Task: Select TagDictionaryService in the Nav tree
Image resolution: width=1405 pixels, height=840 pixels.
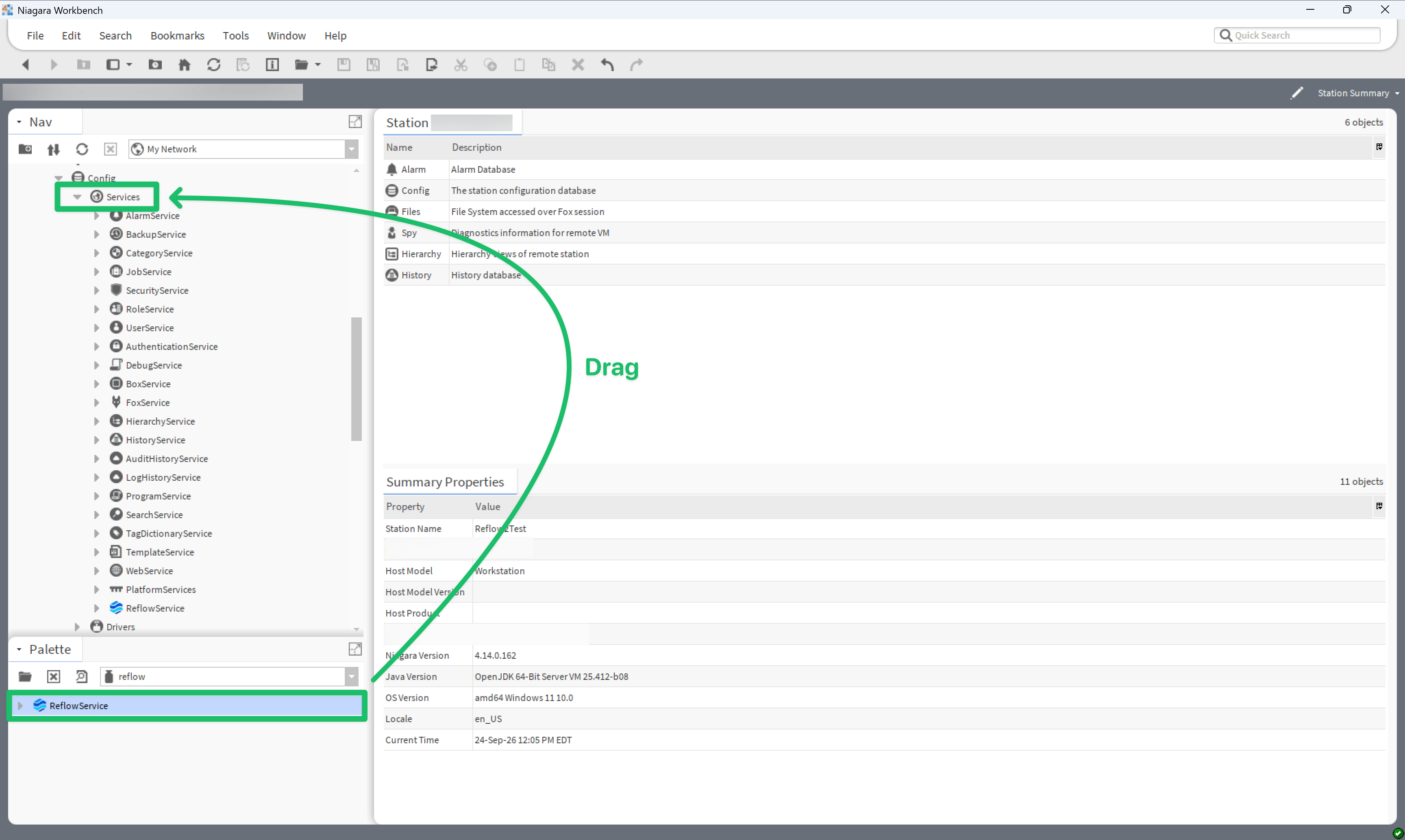Action: pyautogui.click(x=169, y=533)
